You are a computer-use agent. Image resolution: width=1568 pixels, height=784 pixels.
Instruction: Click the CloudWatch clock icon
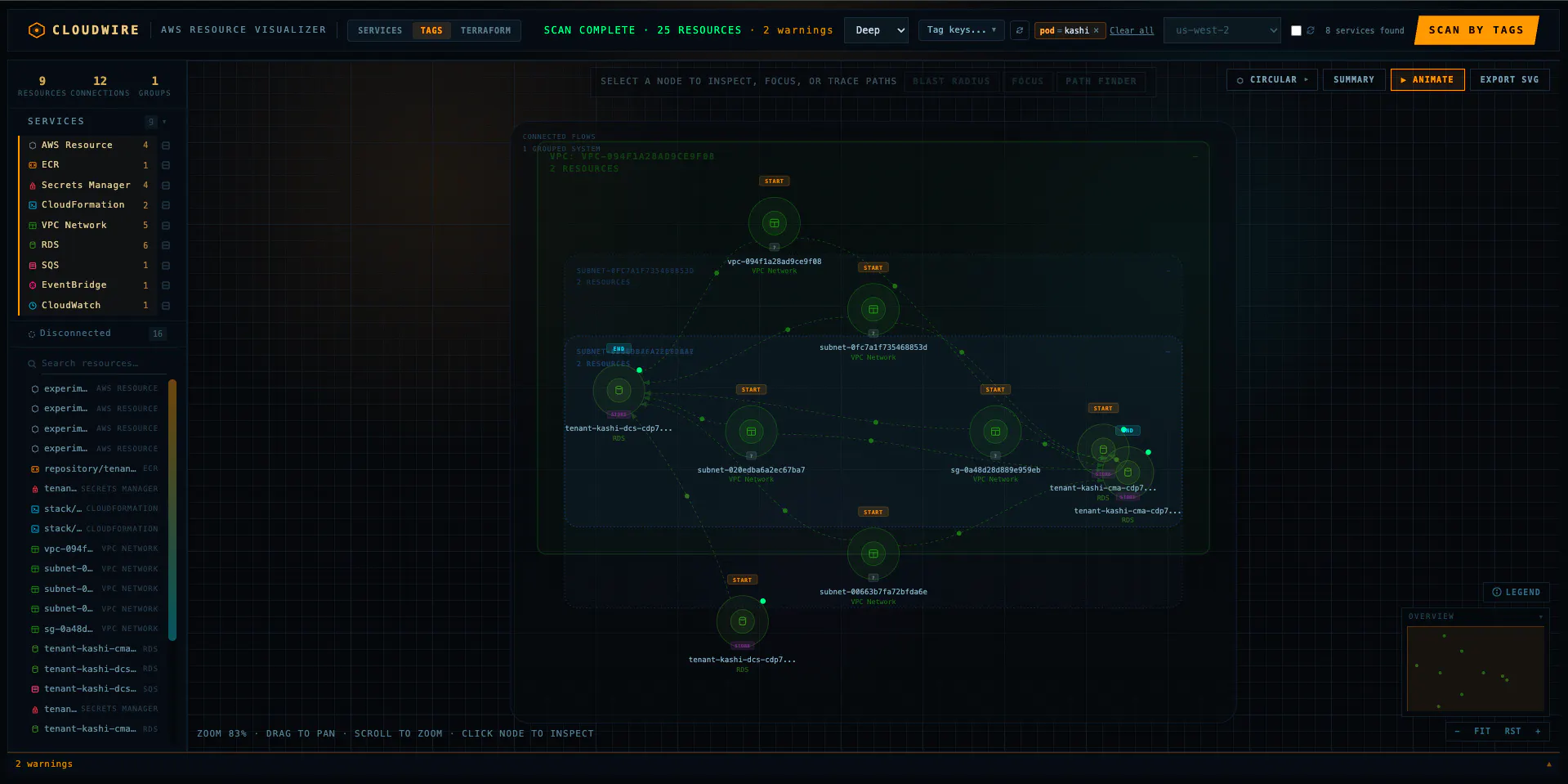pos(33,306)
